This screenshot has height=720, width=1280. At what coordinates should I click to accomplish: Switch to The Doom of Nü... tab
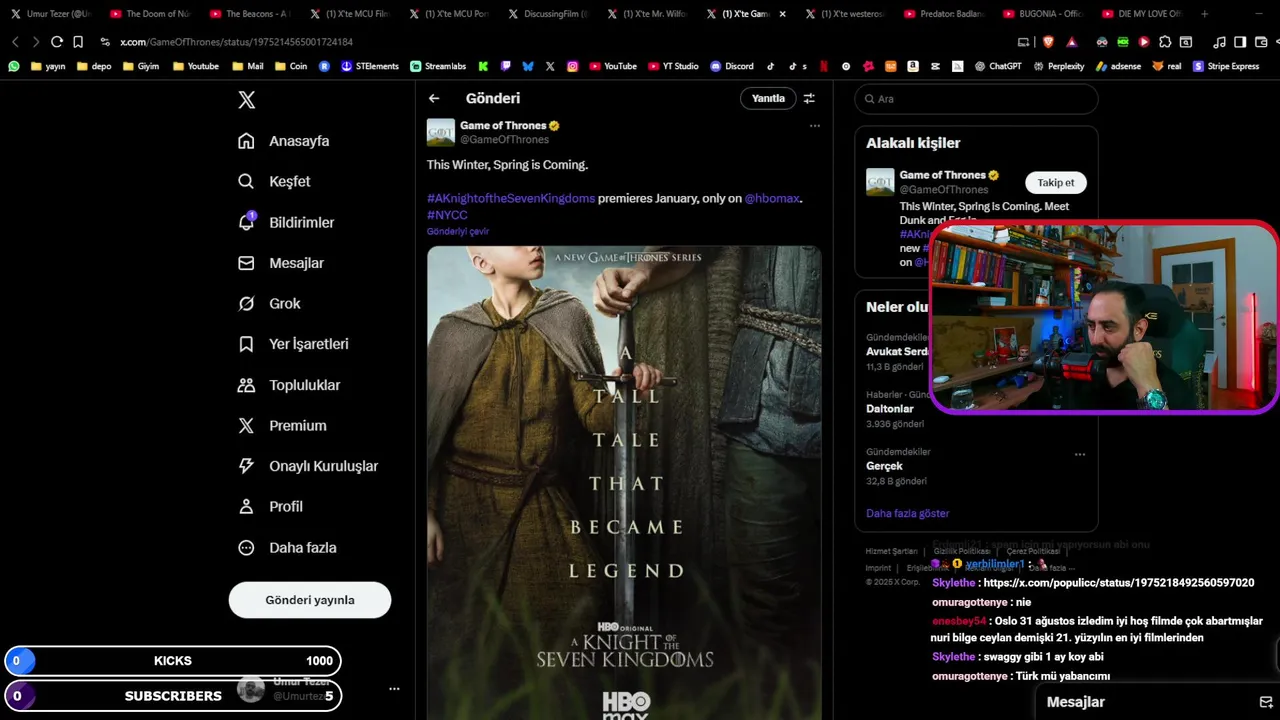click(150, 14)
